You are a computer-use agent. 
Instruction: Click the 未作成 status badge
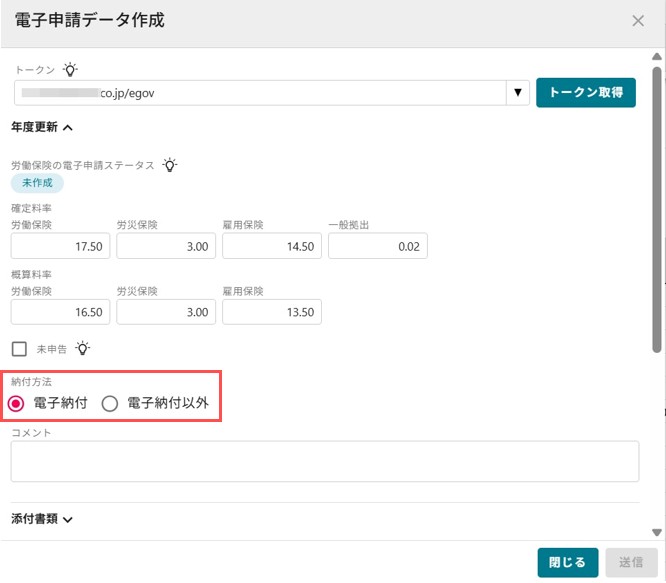pos(37,183)
